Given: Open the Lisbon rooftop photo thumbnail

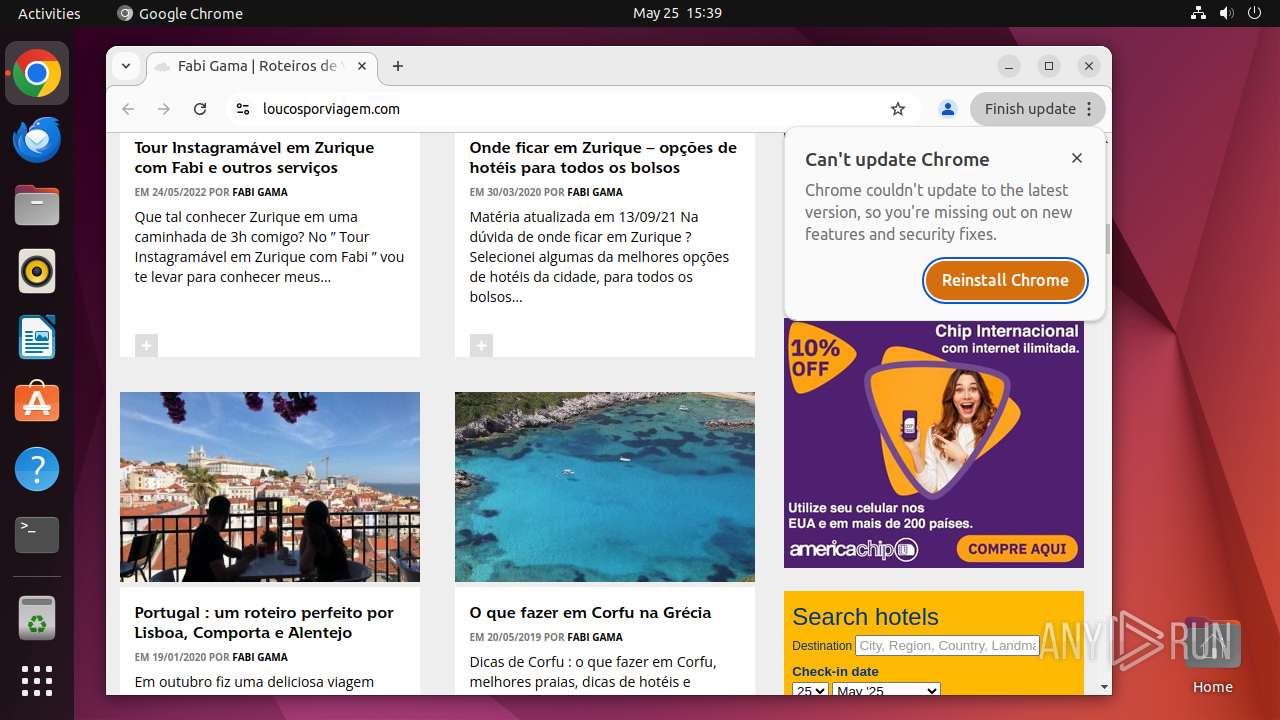Looking at the screenshot, I should pos(270,487).
